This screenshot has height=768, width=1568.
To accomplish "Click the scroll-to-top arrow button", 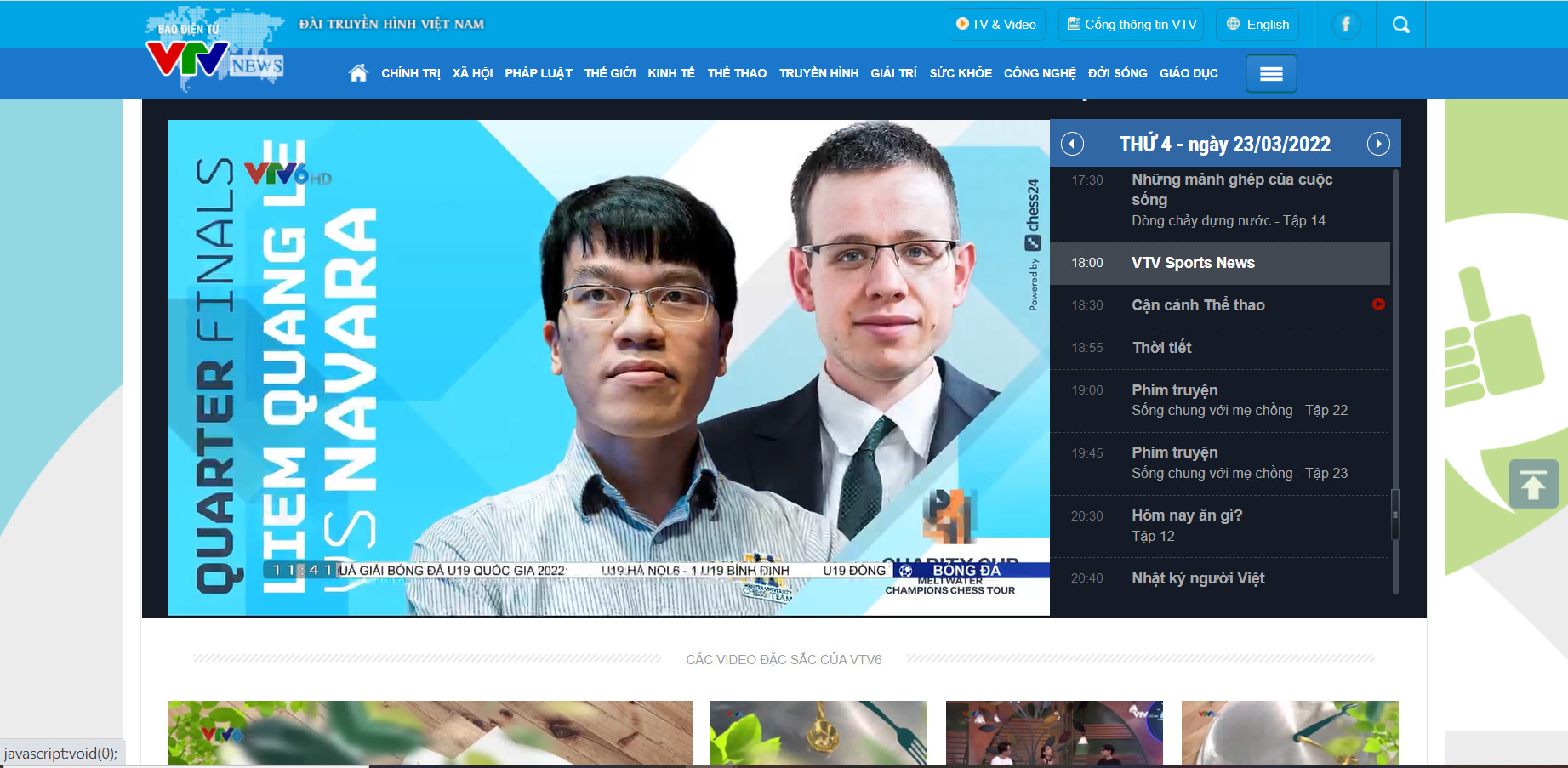I will [x=1533, y=484].
